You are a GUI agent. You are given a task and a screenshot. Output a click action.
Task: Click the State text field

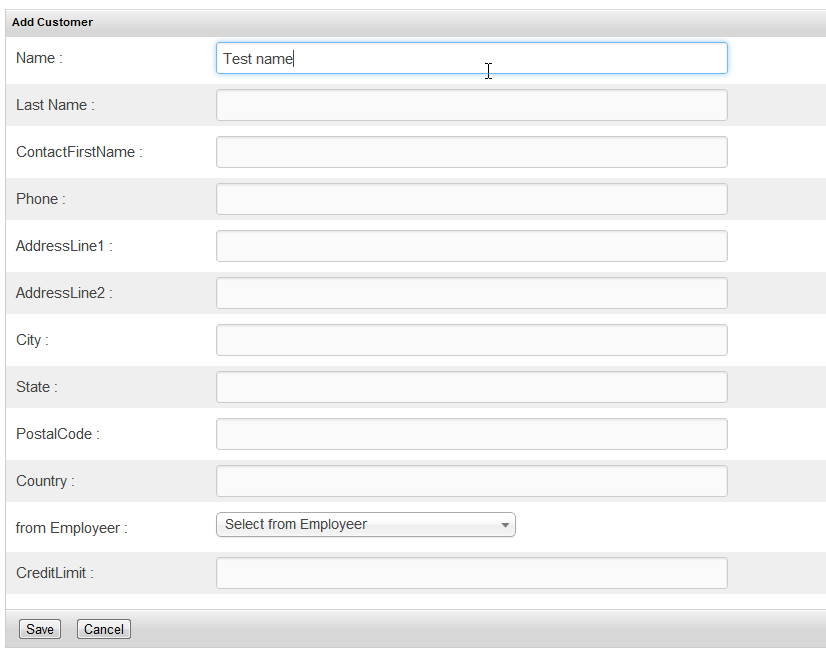coord(471,387)
